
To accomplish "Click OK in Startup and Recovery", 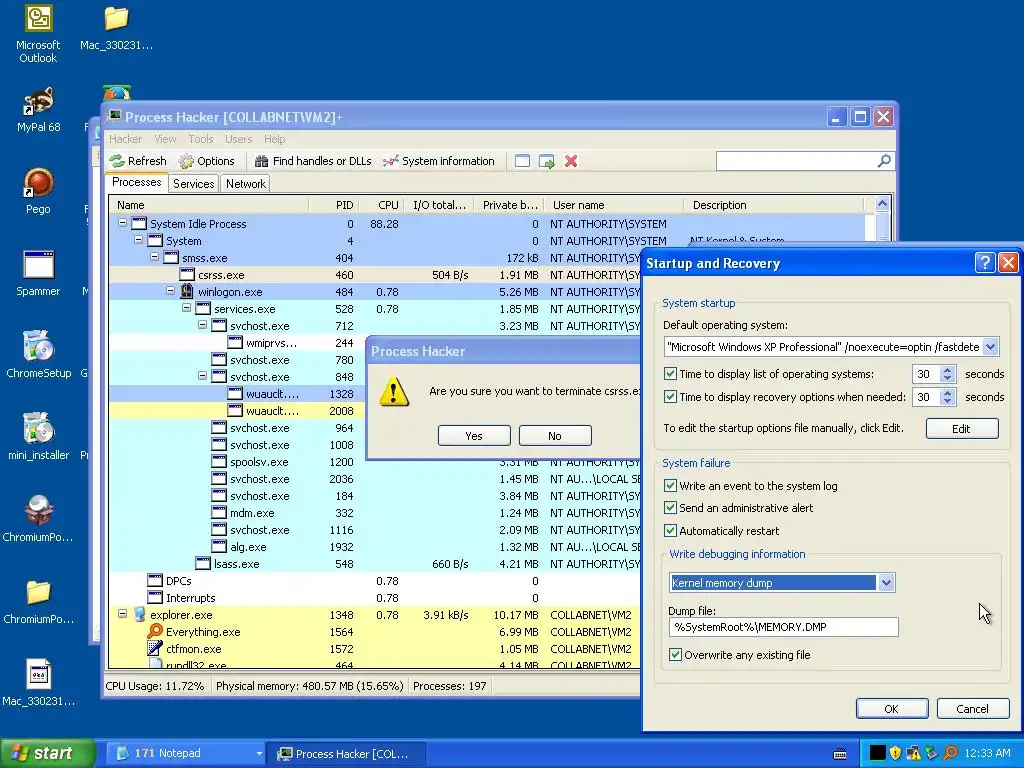I will (891, 709).
